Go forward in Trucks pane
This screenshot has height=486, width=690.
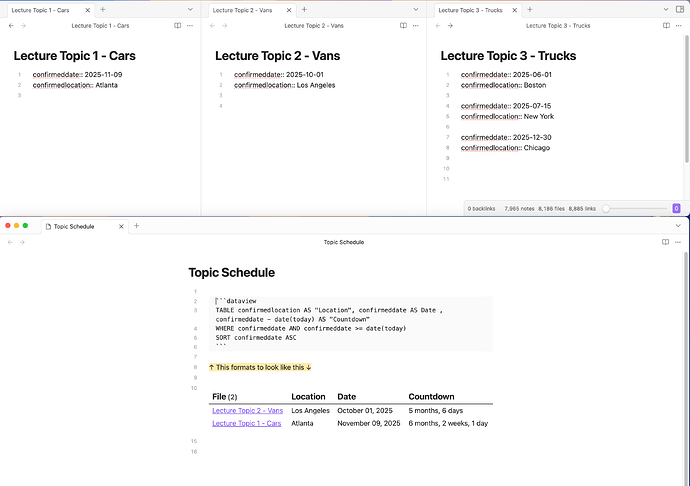point(450,26)
